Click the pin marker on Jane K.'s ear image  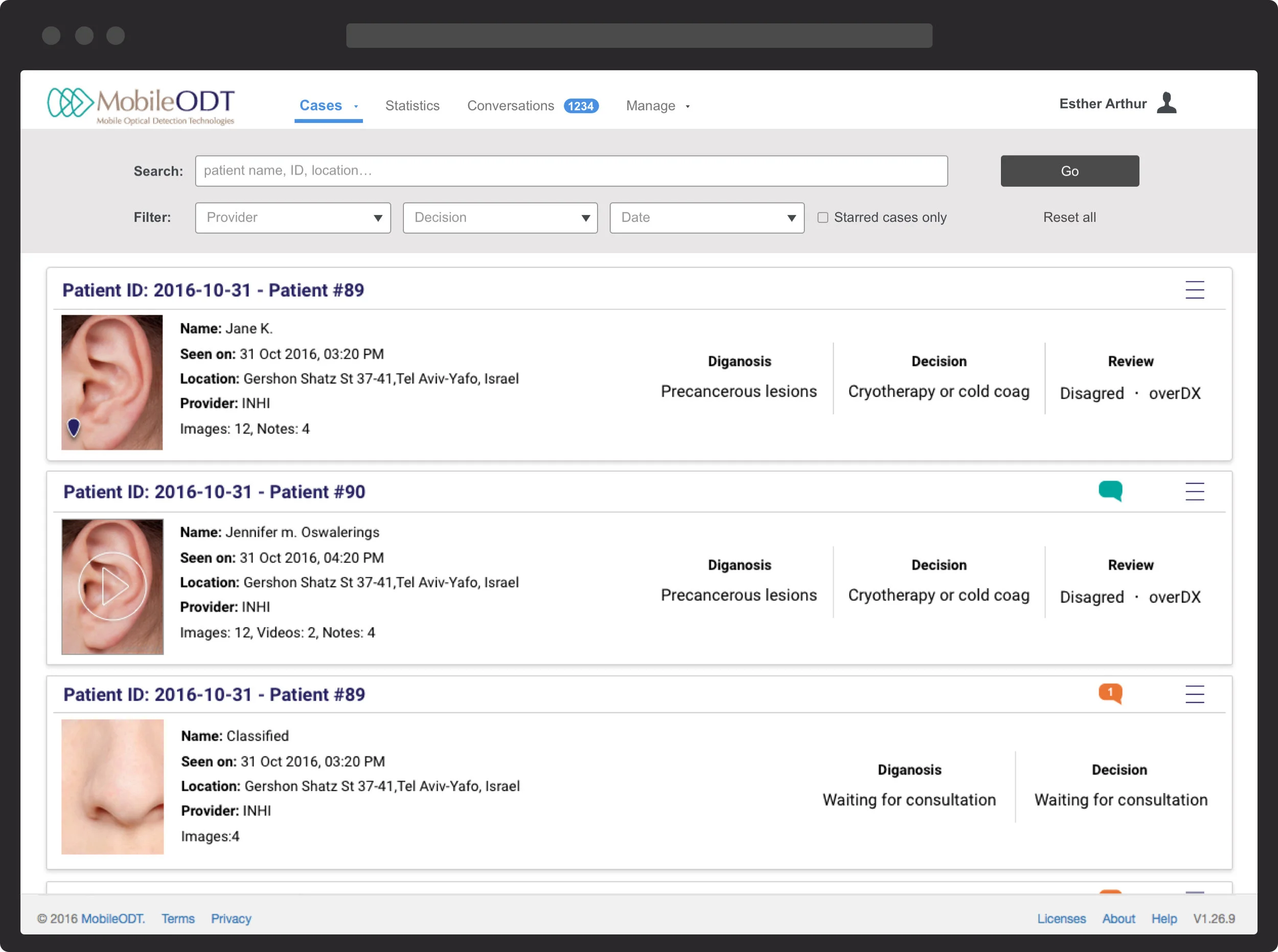(74, 427)
